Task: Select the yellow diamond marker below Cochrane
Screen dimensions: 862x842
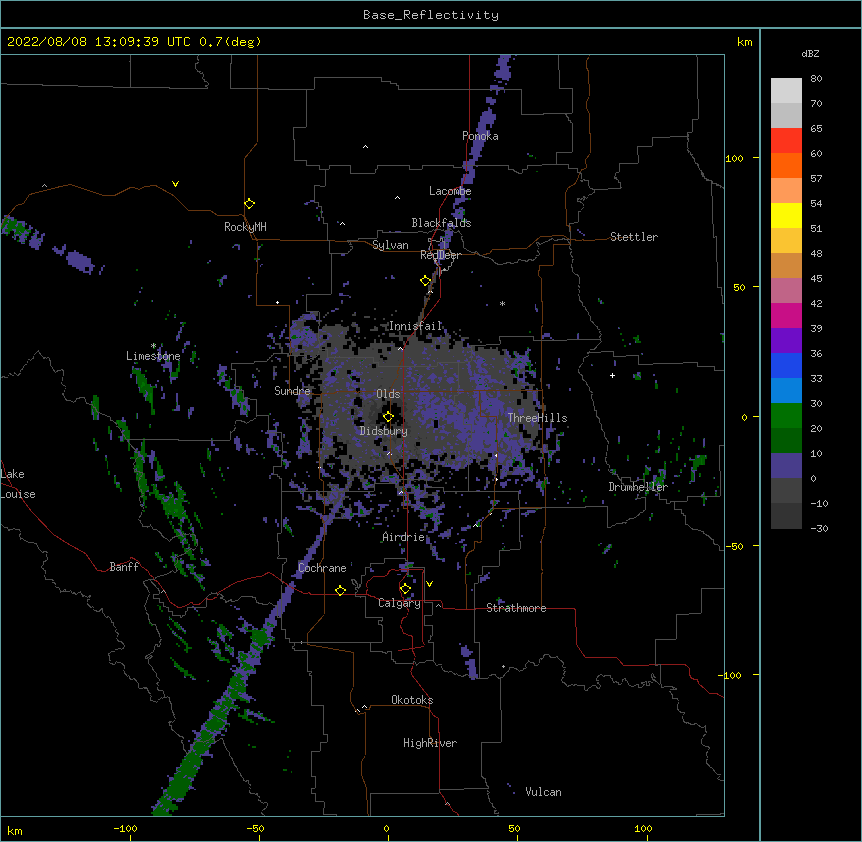Action: click(340, 590)
